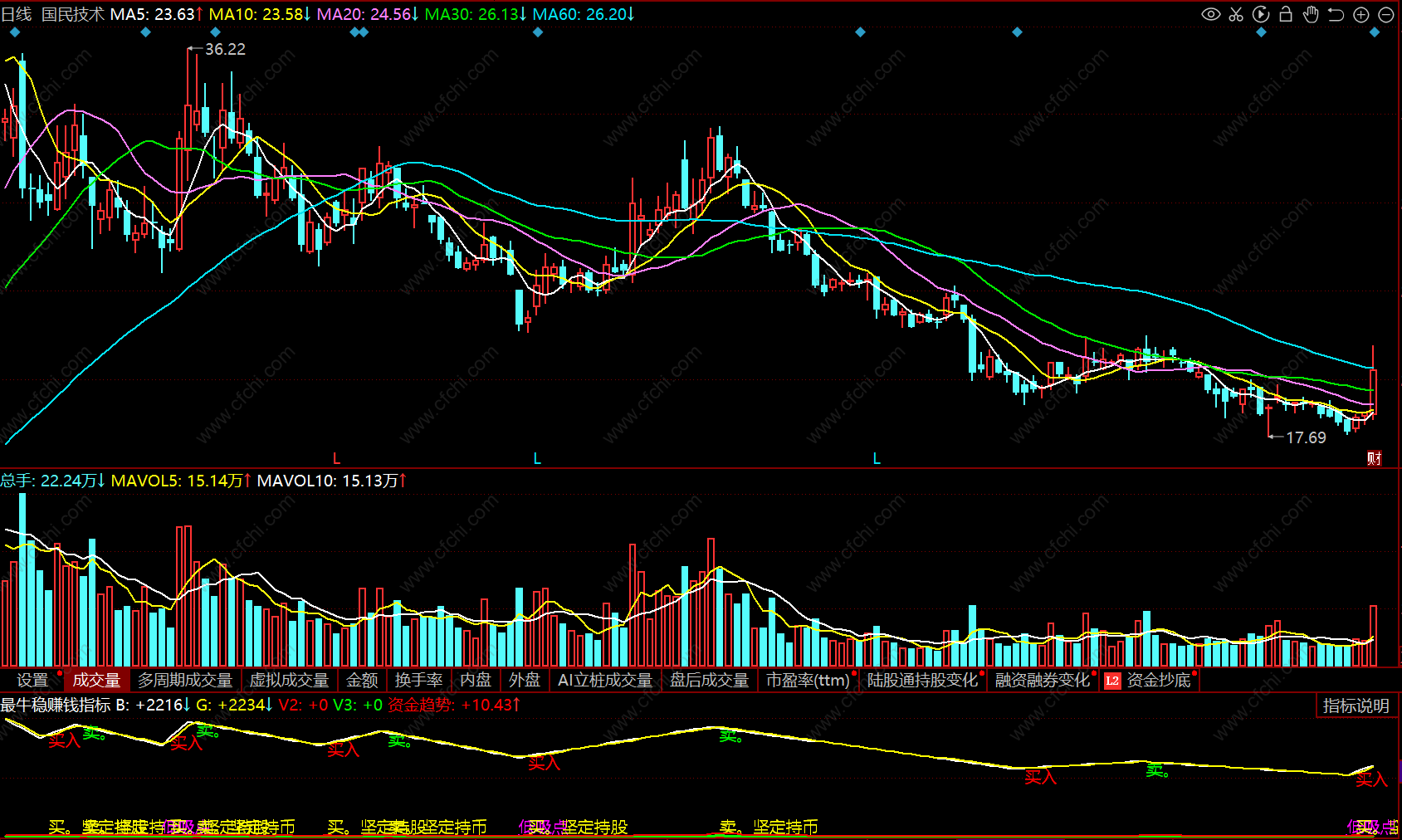The width and height of the screenshot is (1402, 840).
Task: Click the 国民技术 stock name
Action: click(x=73, y=14)
